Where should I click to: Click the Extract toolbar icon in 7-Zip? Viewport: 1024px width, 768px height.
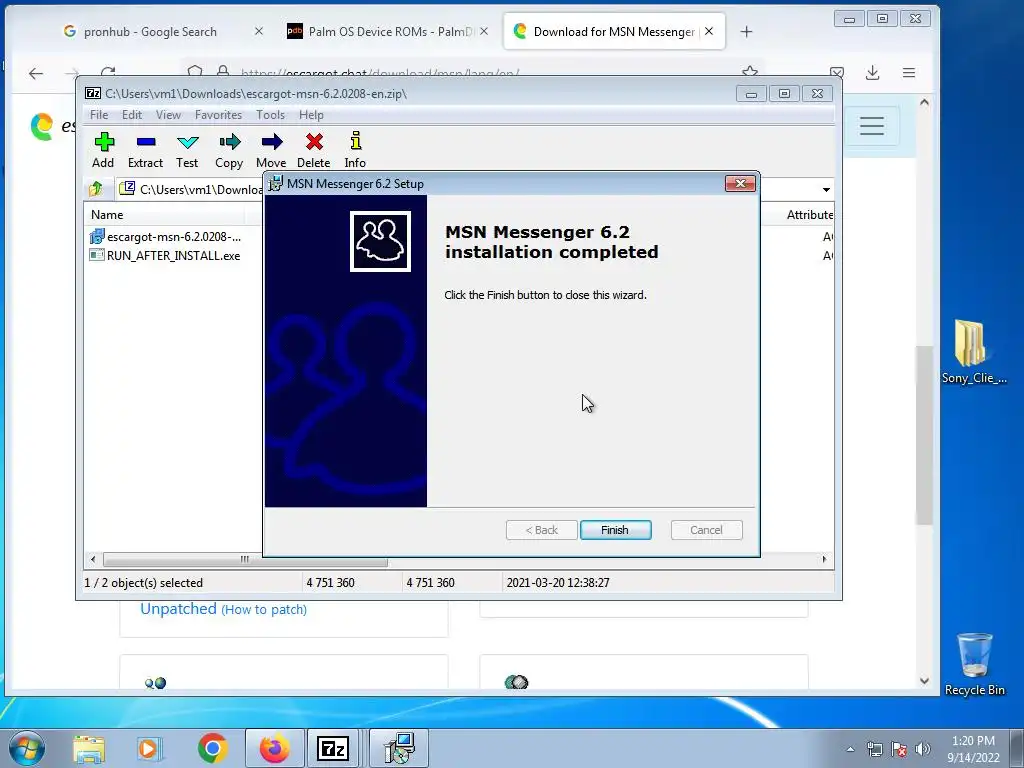pyautogui.click(x=145, y=150)
